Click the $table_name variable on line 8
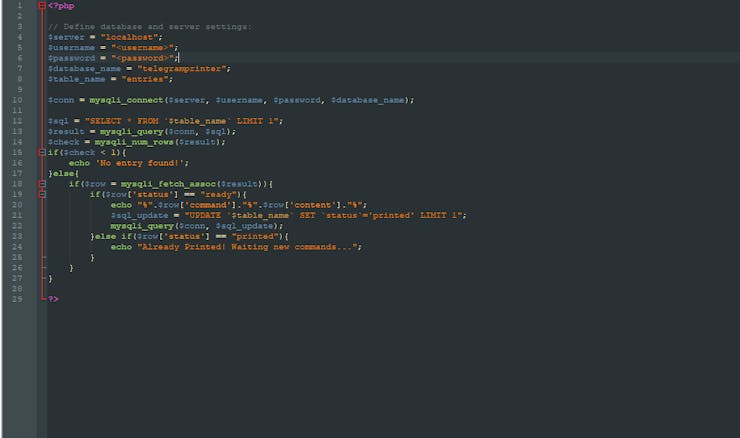The height and width of the screenshot is (438, 740). pyautogui.click(x=77, y=79)
